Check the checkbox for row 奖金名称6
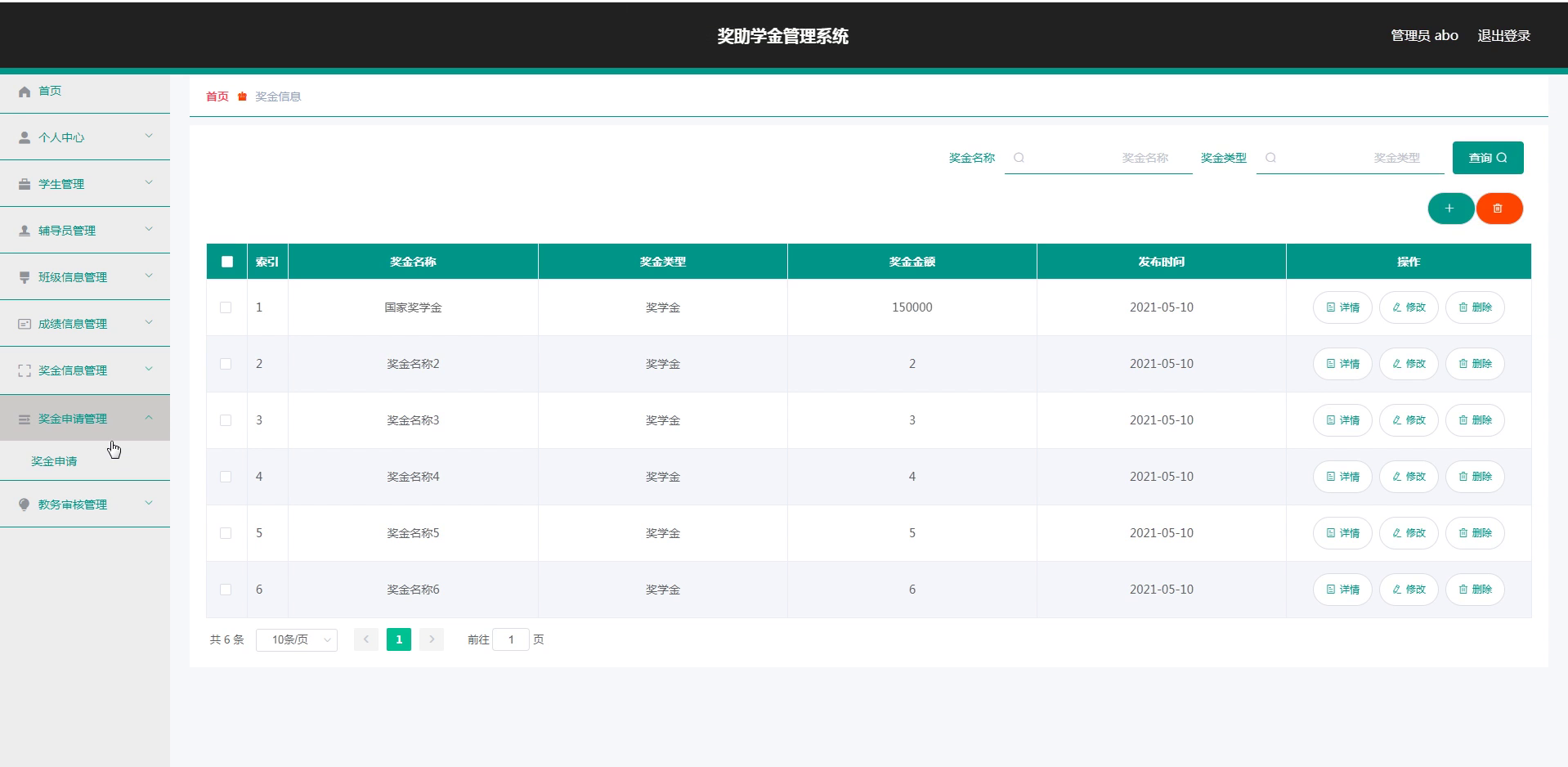 tap(226, 590)
